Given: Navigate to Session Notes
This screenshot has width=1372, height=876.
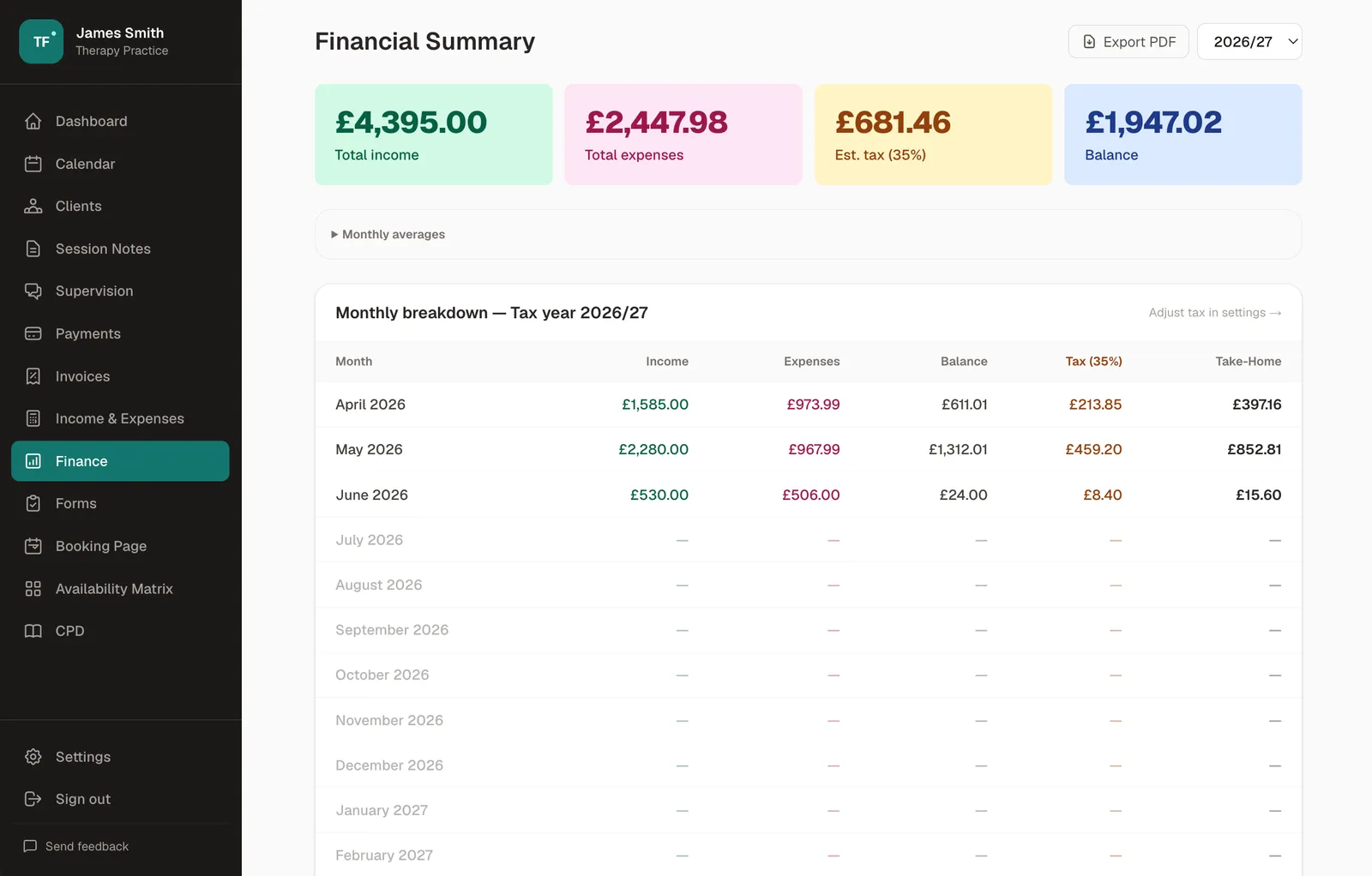Looking at the screenshot, I should 120,249.
